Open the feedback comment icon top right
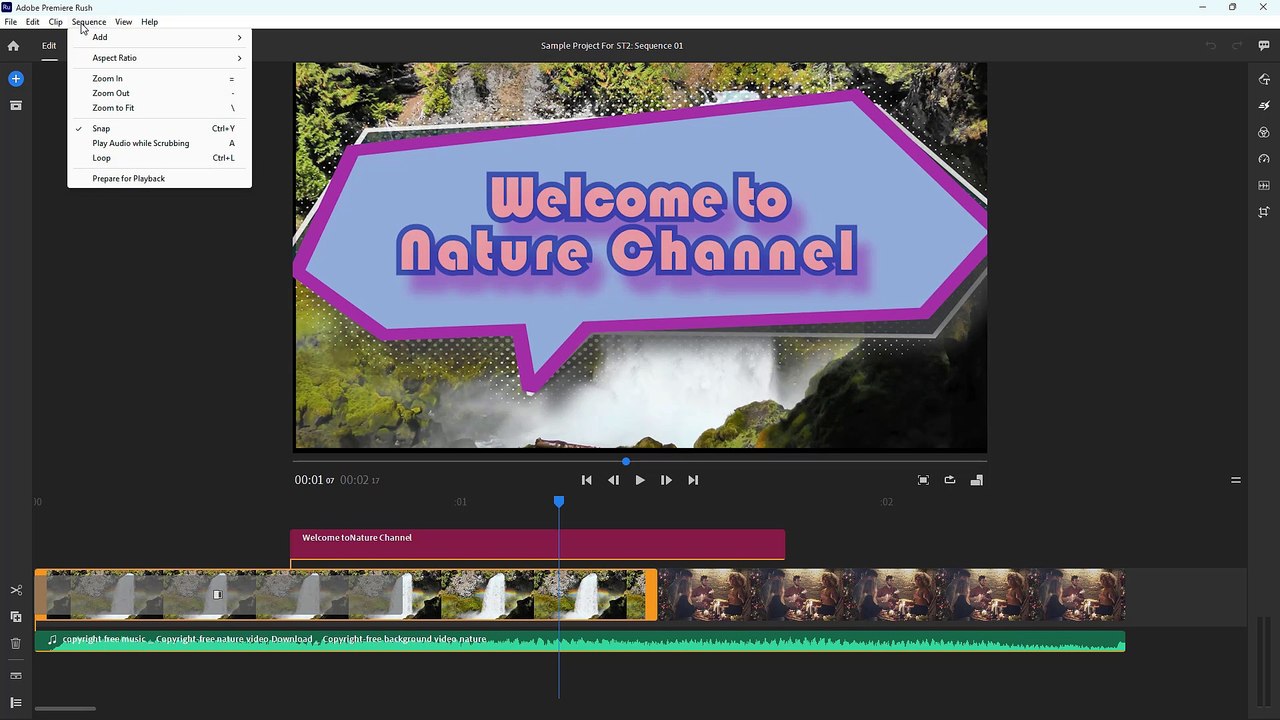 [1264, 46]
